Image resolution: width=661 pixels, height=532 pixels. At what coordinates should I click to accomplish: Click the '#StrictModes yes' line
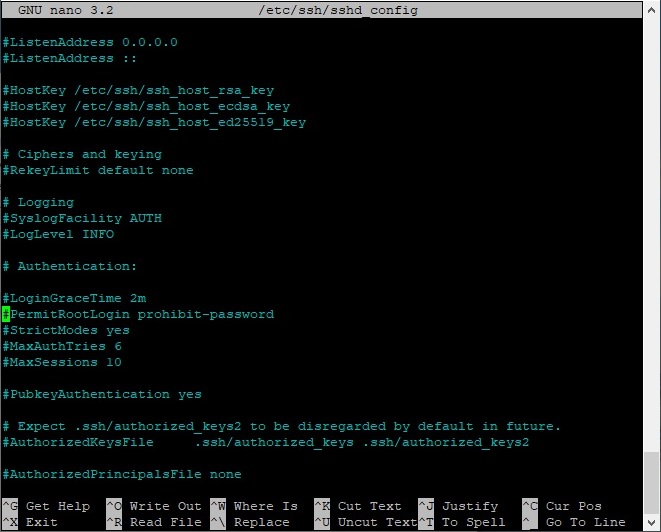point(66,330)
